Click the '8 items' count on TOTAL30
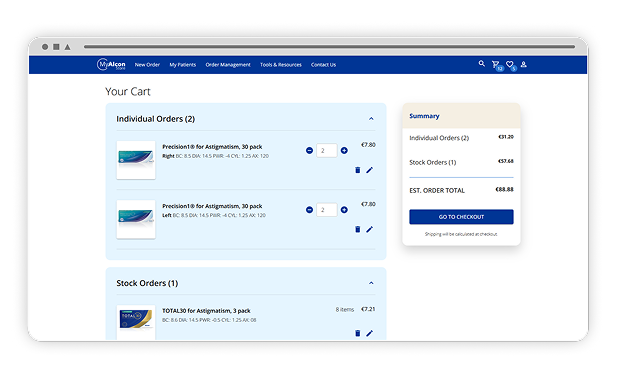 pos(345,310)
